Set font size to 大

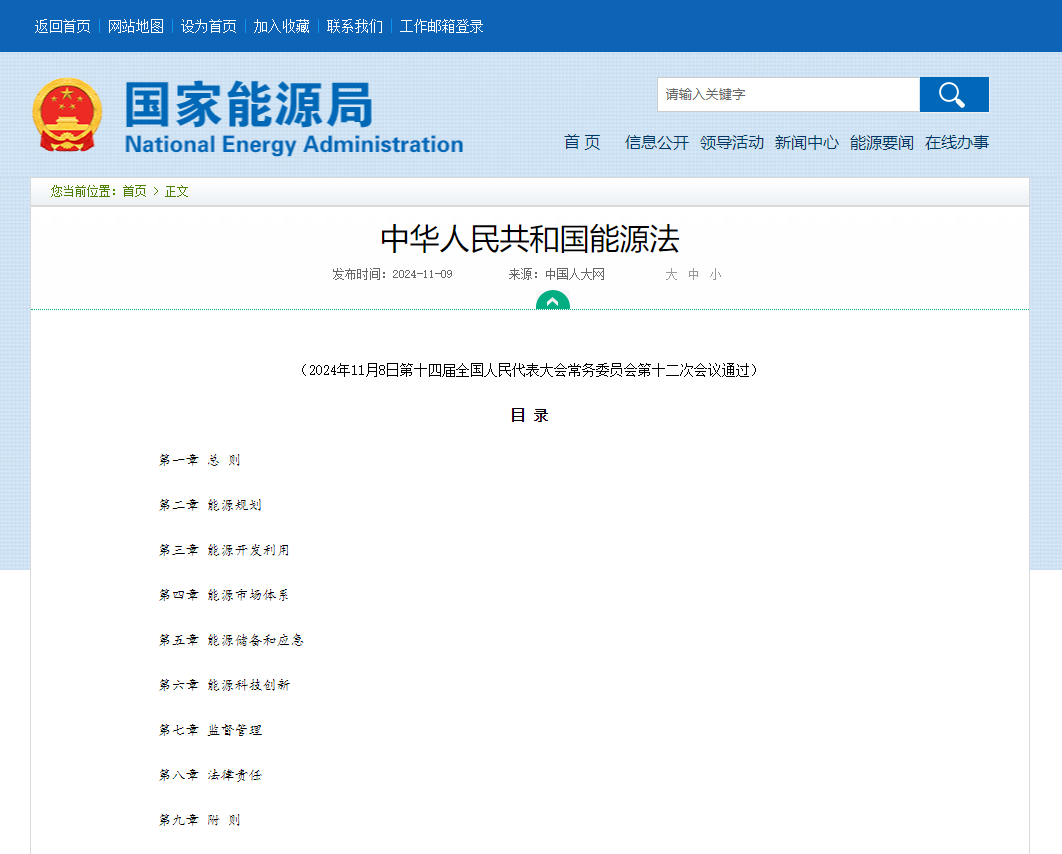(x=671, y=274)
